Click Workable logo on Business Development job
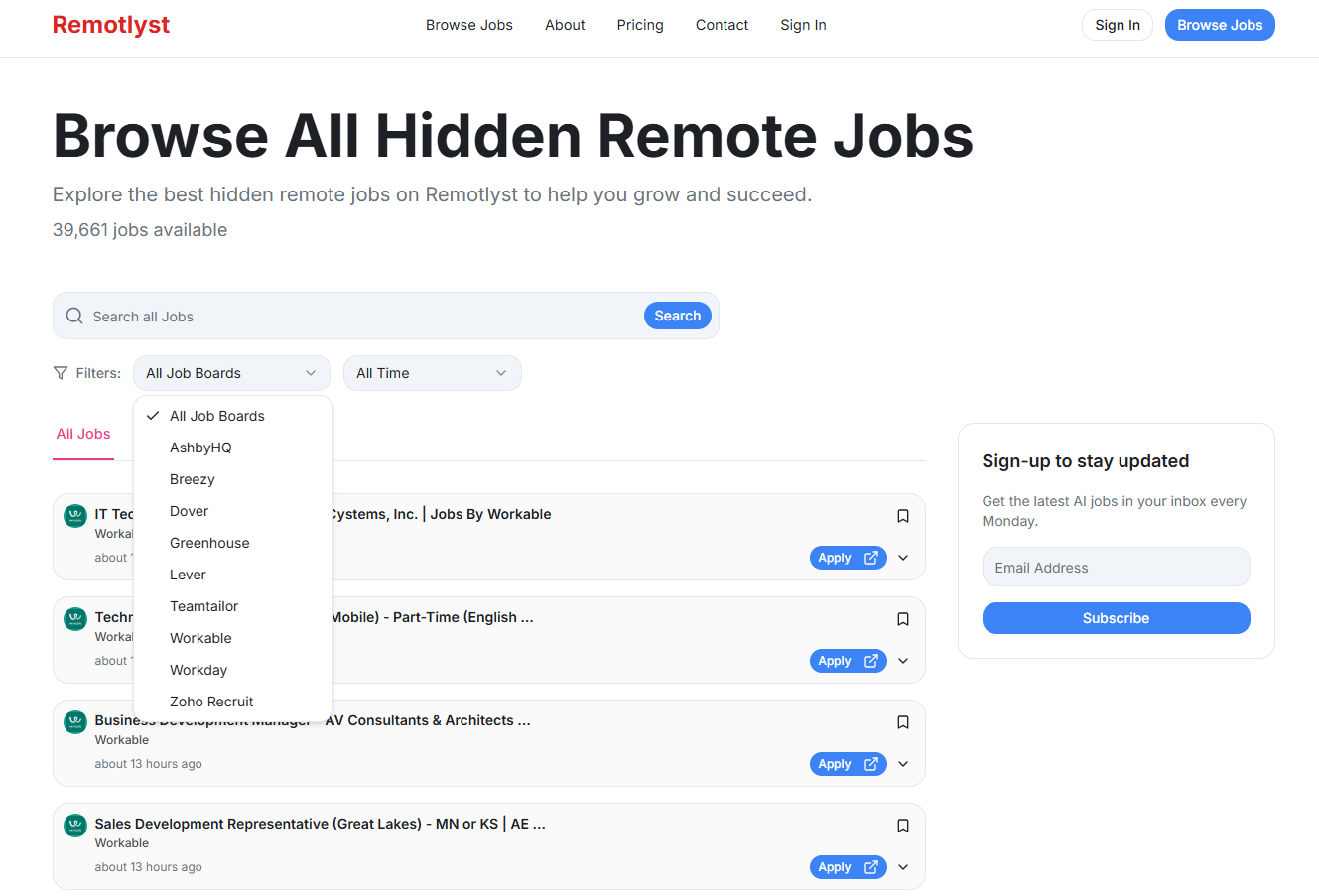 point(75,722)
